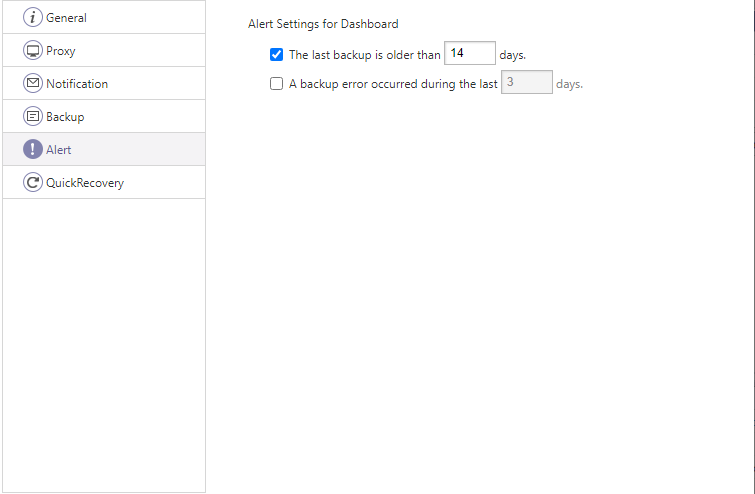
Task: Click the QuickRecovery circular arrow icon
Action: pyautogui.click(x=33, y=183)
